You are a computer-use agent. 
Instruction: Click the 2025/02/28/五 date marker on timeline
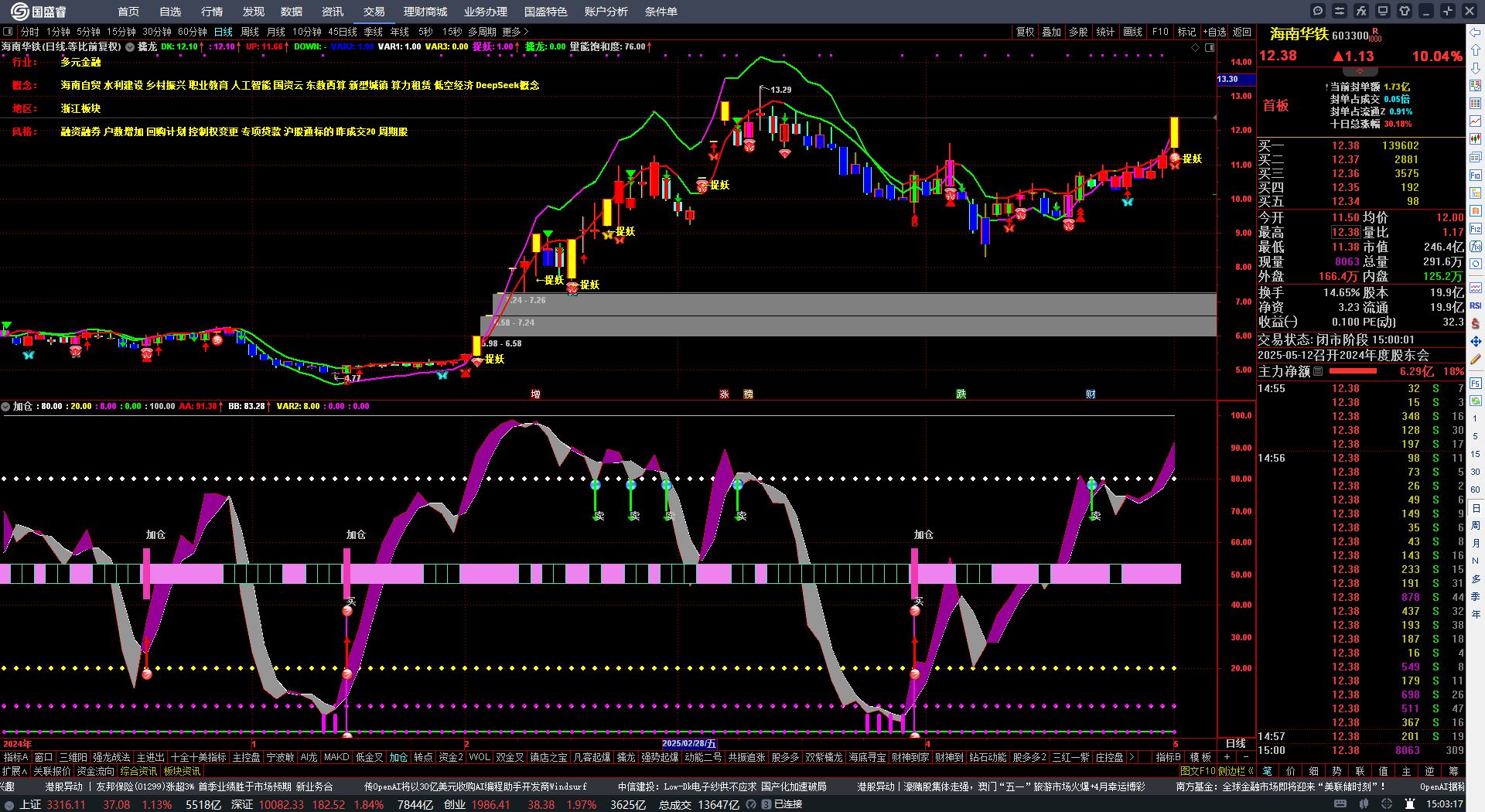point(689,743)
